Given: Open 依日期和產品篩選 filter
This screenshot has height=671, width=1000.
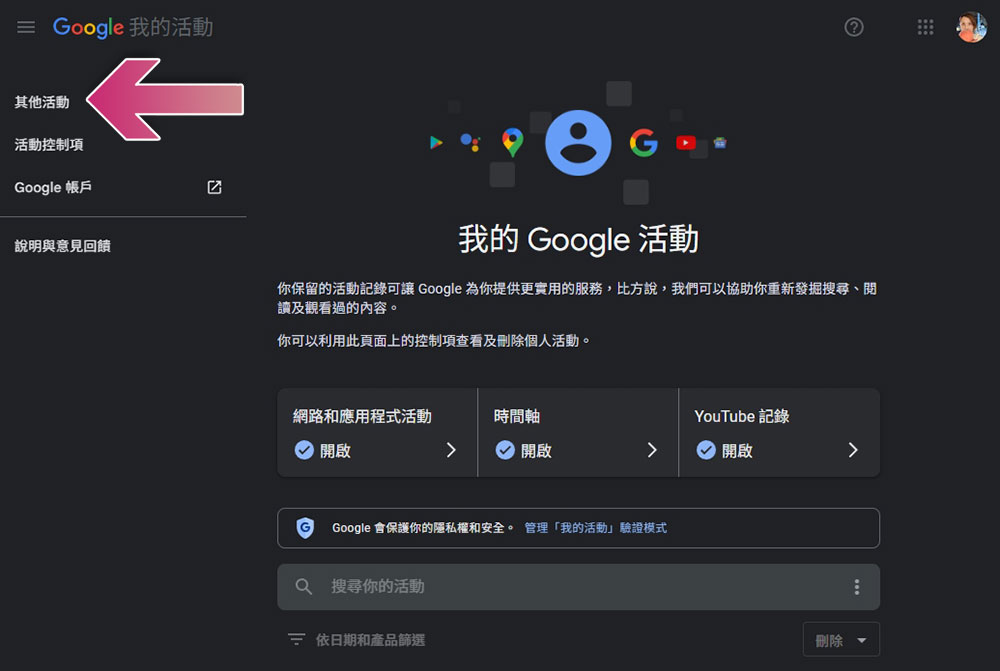Looking at the screenshot, I should pos(371,640).
